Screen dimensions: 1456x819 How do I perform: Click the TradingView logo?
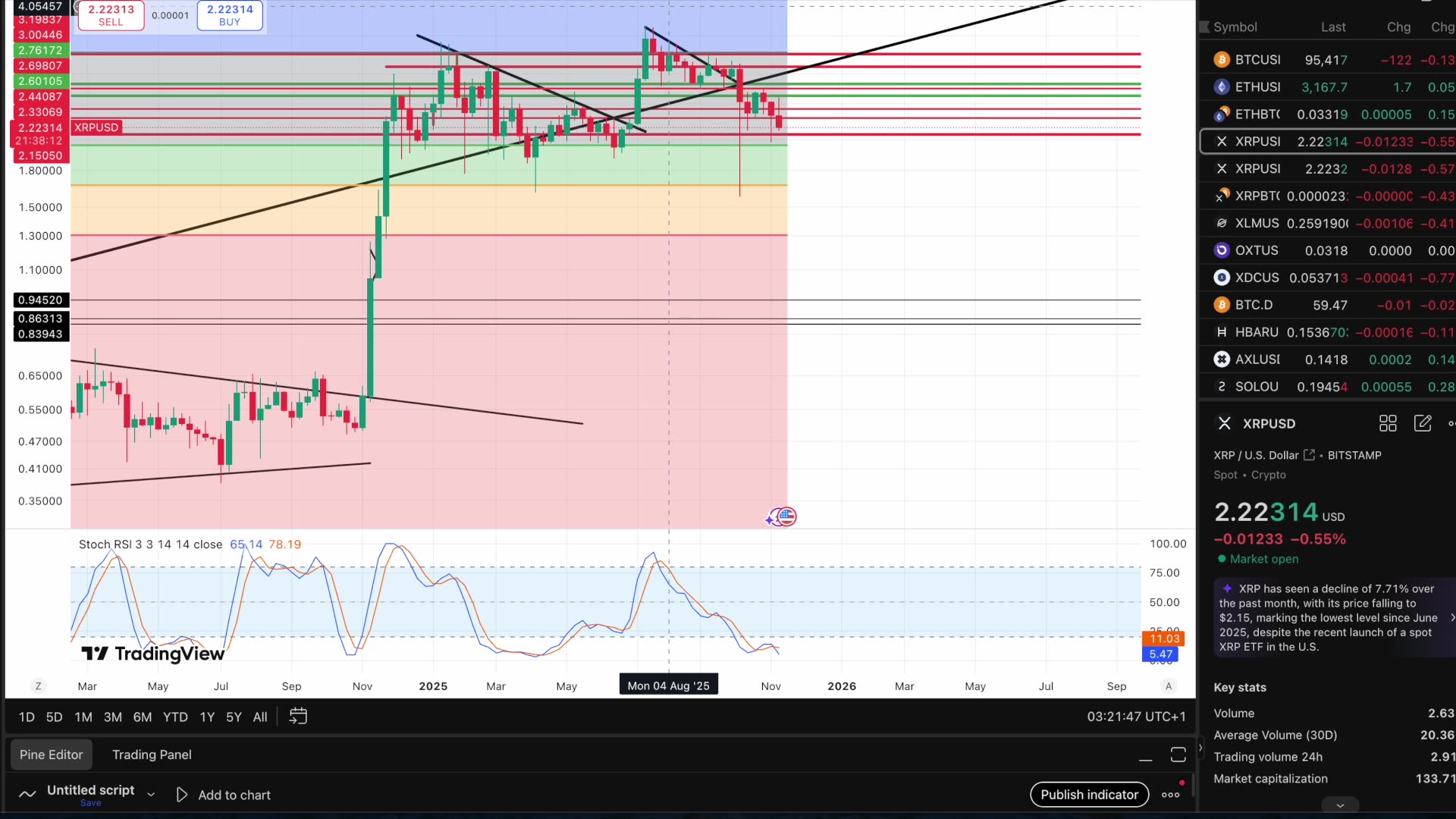tap(152, 654)
